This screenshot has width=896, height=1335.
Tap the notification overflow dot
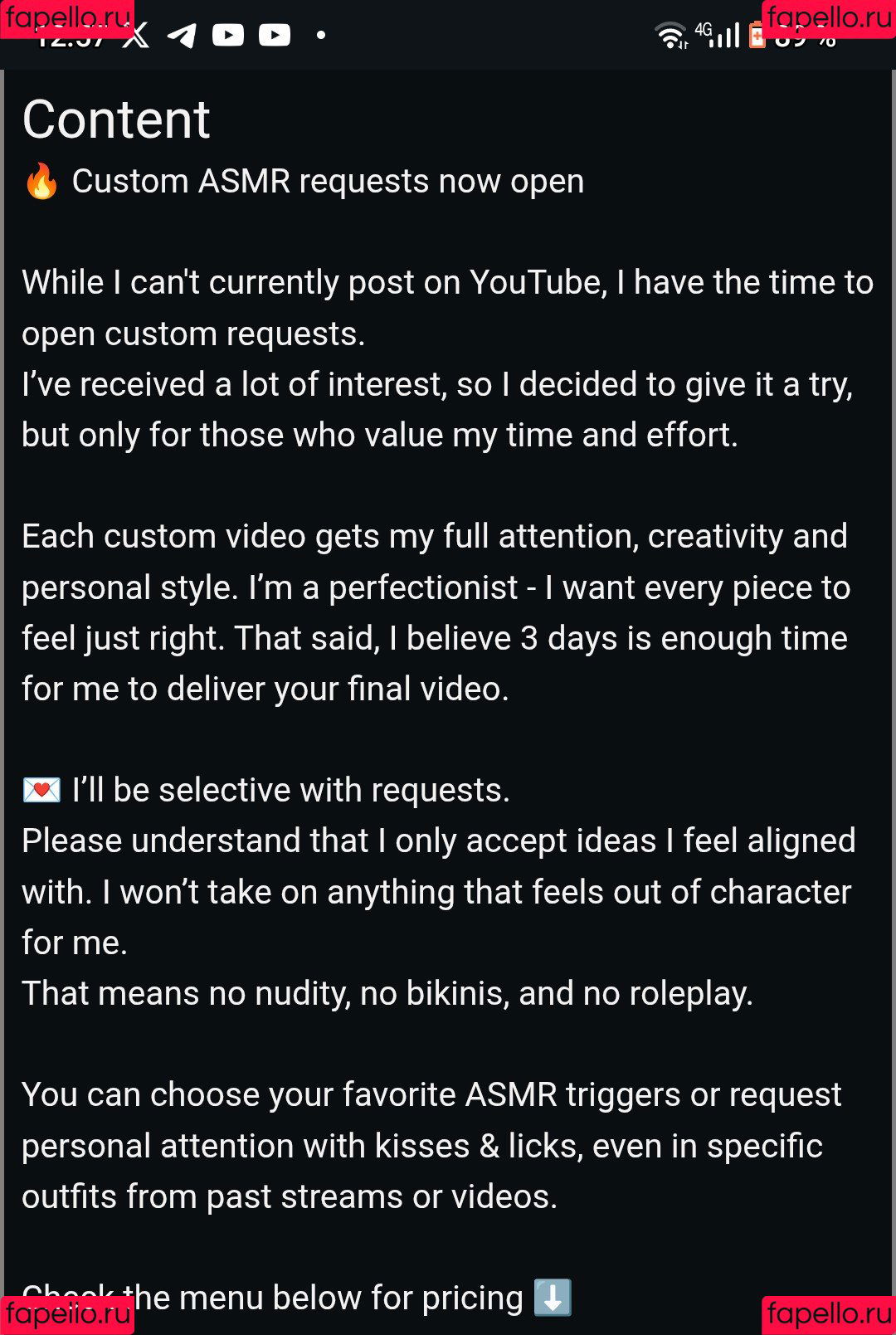(321, 35)
